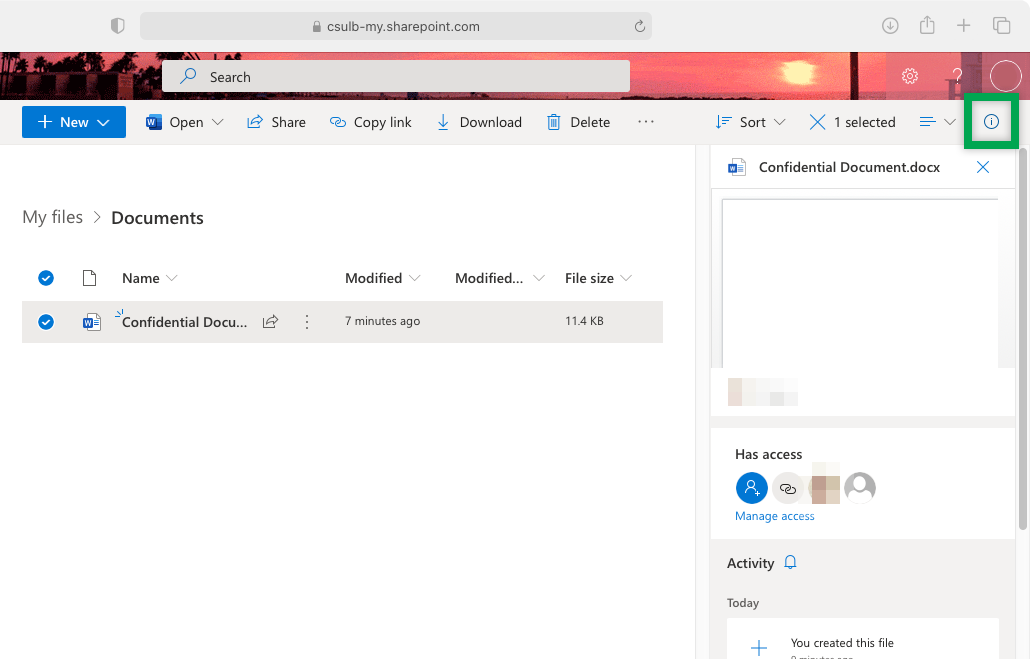Screen dimensions: 1030x659
Task: Click the Search input field
Action: pos(395,76)
